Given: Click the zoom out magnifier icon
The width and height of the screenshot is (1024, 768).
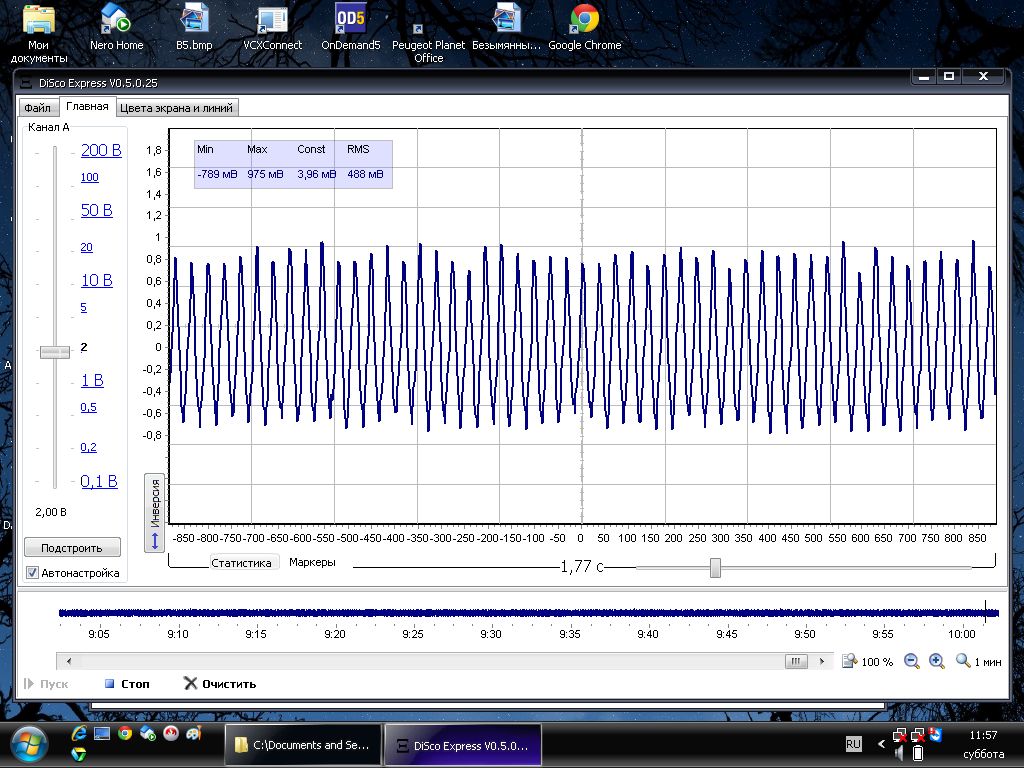Looking at the screenshot, I should point(912,662).
